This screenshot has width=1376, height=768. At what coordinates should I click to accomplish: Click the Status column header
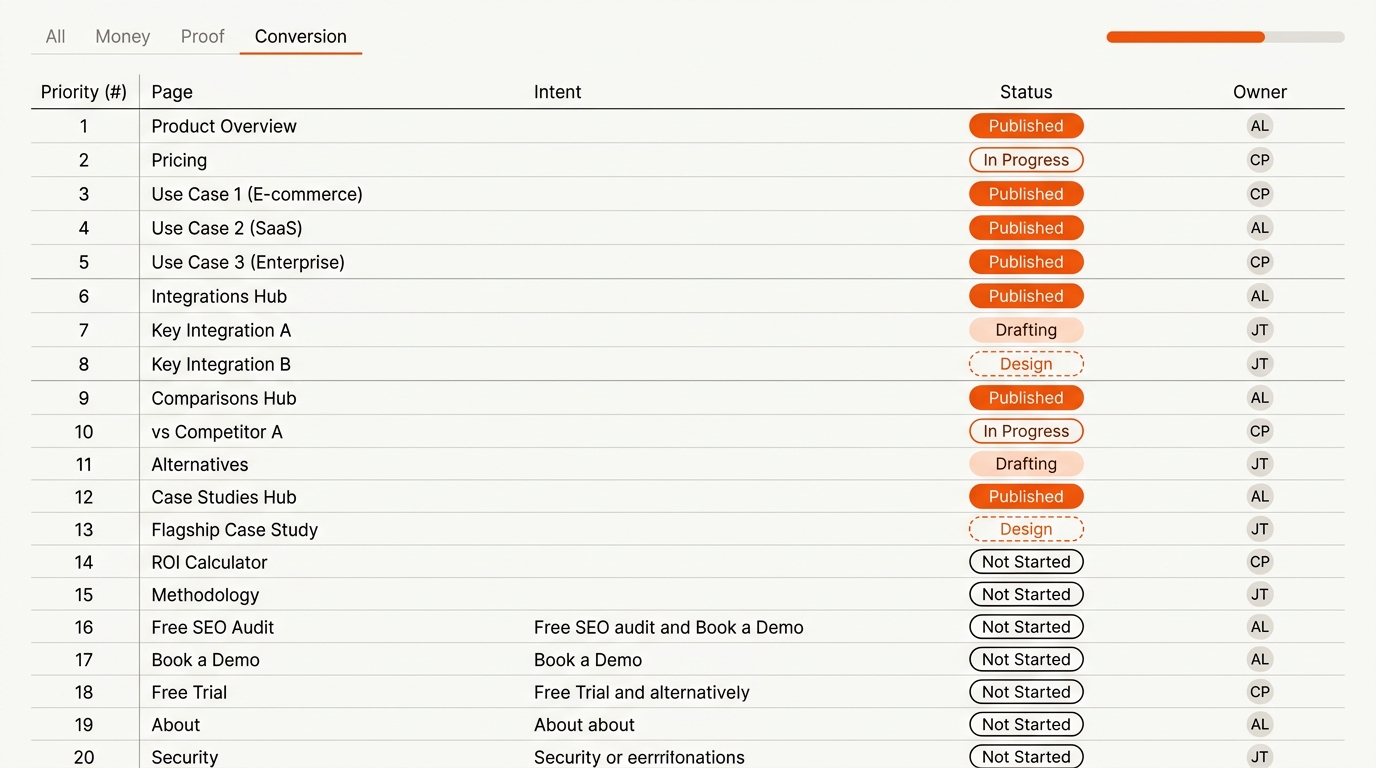[x=1026, y=92]
